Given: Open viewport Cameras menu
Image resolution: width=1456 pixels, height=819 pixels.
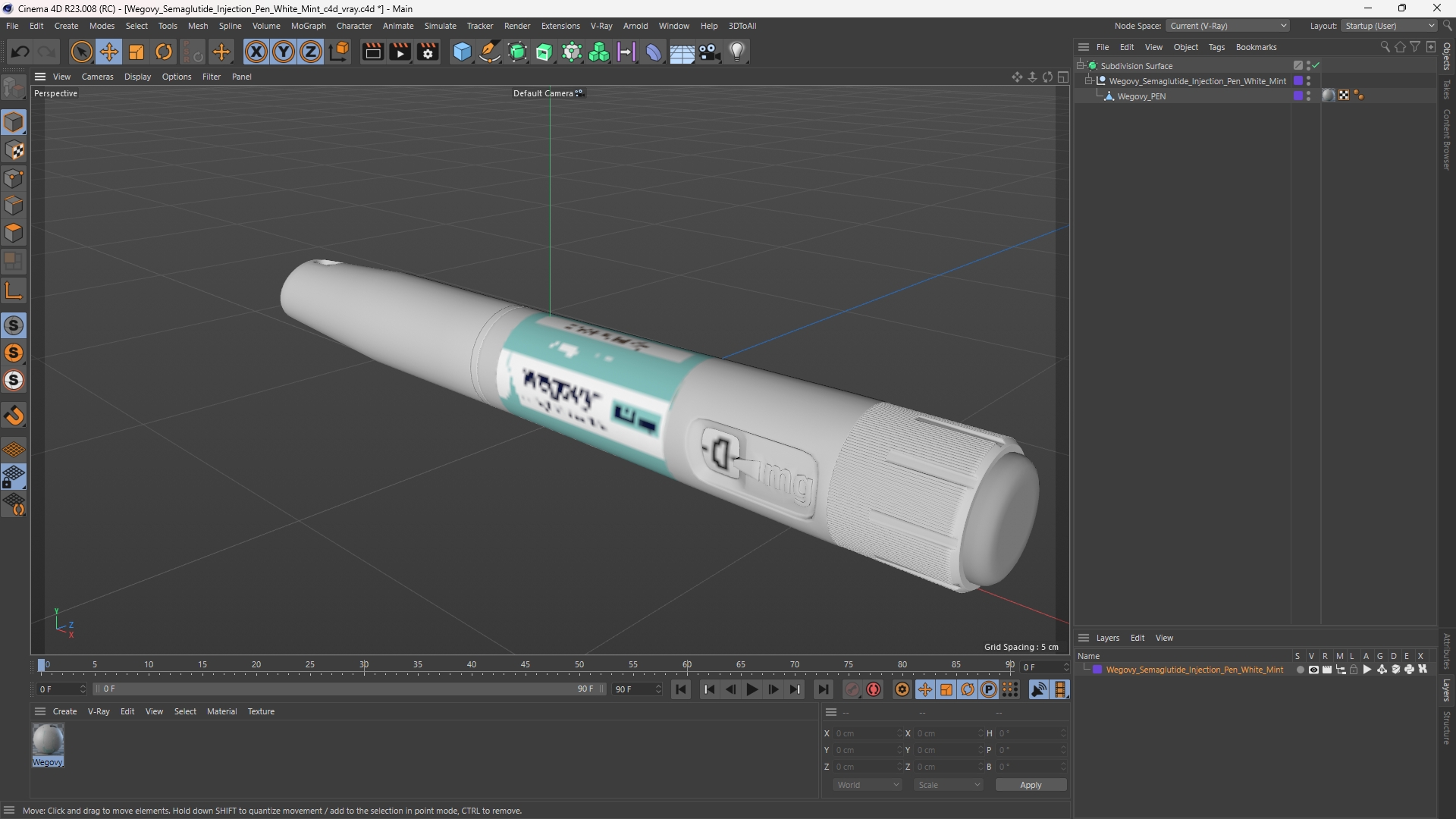Looking at the screenshot, I should click(x=97, y=77).
